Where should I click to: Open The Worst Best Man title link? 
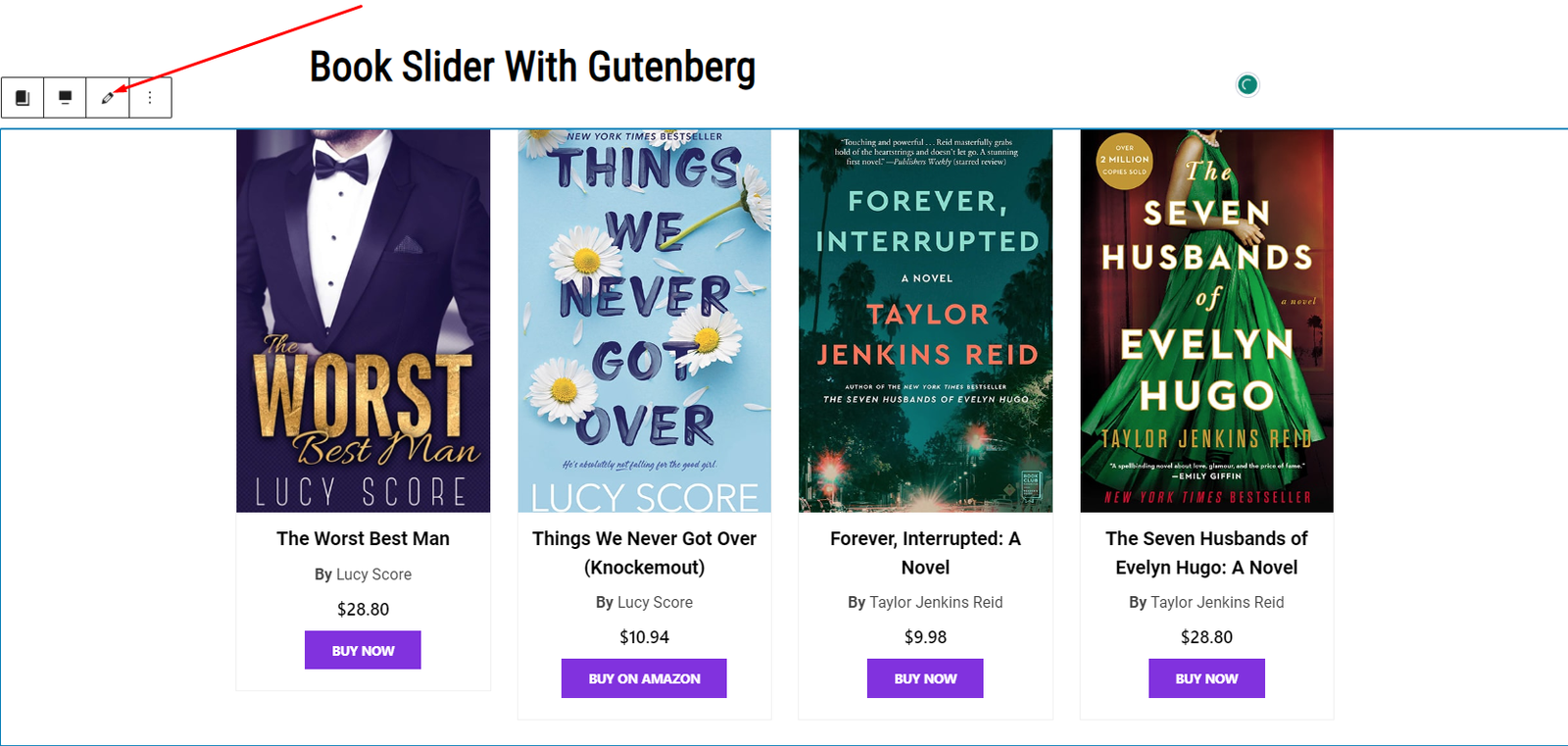(363, 538)
